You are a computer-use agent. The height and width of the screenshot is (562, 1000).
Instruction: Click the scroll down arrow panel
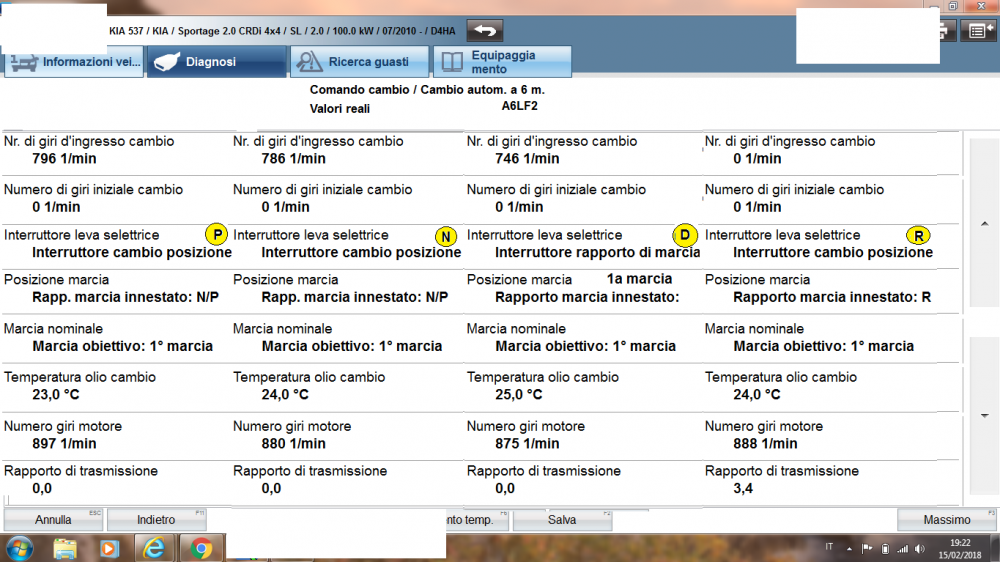click(x=985, y=415)
